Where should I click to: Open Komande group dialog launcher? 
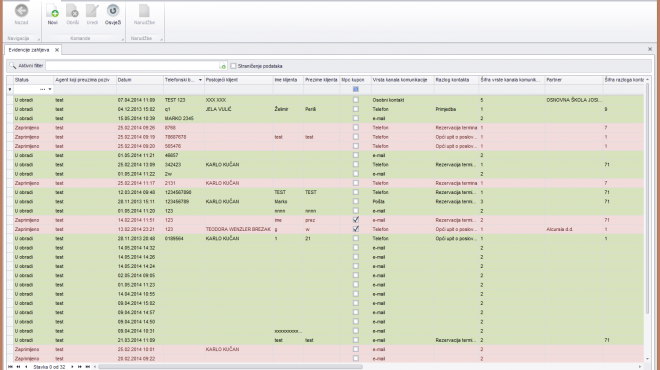[x=122, y=40]
